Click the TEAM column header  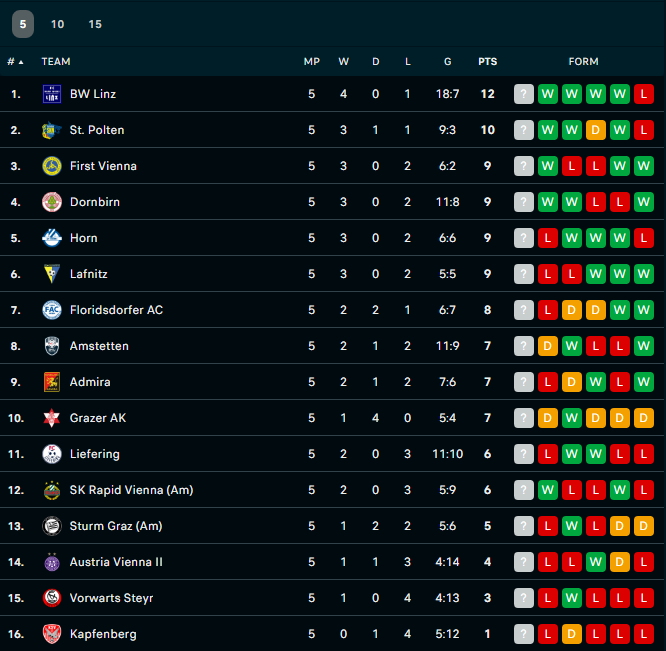pos(56,62)
